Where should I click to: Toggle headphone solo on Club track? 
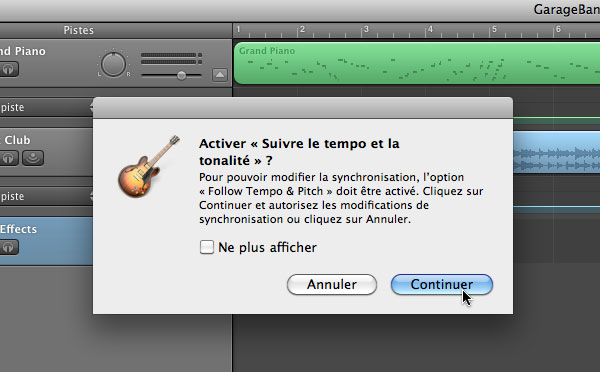[8, 158]
